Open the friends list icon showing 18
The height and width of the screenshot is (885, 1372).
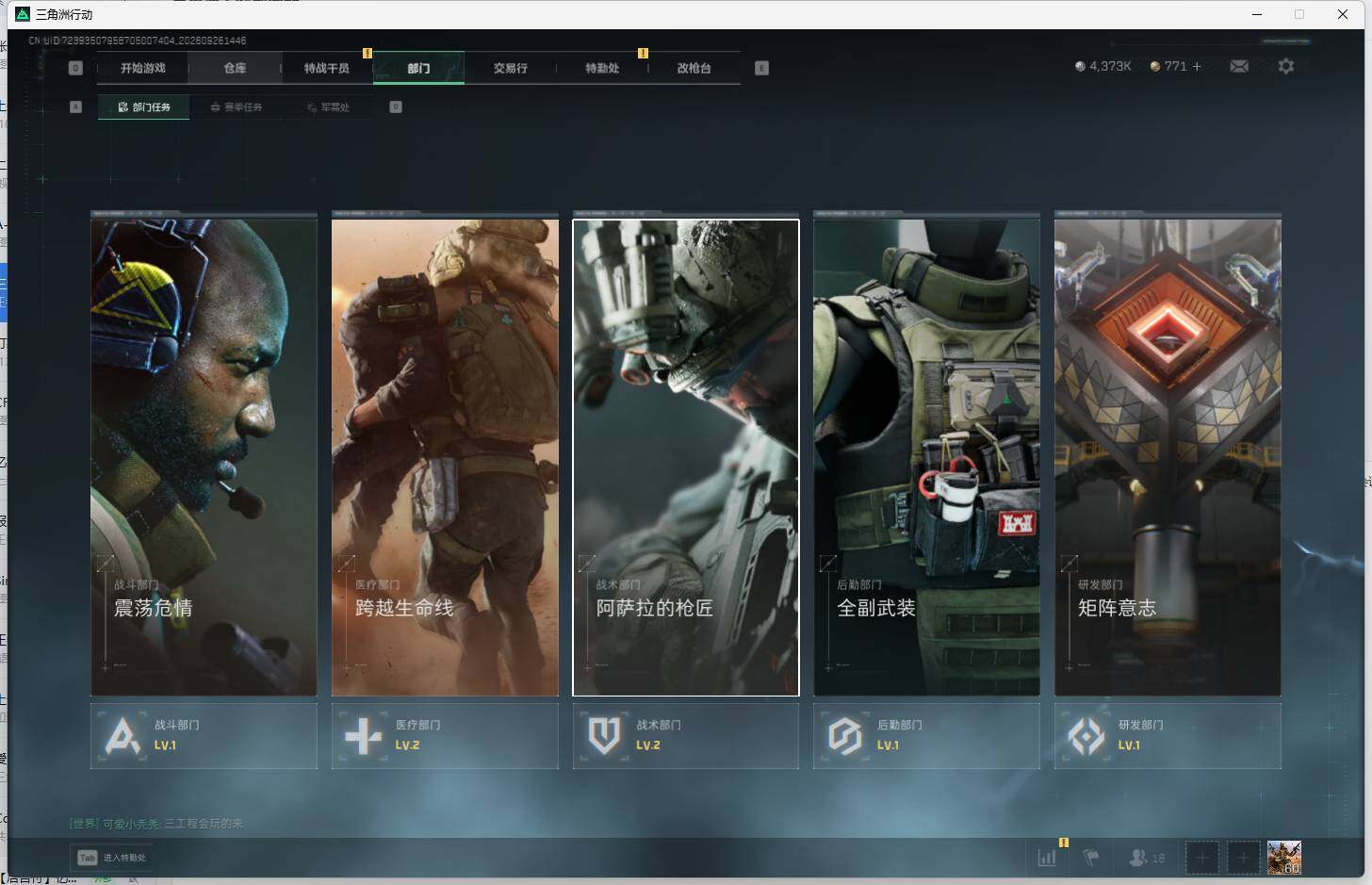(x=1147, y=858)
